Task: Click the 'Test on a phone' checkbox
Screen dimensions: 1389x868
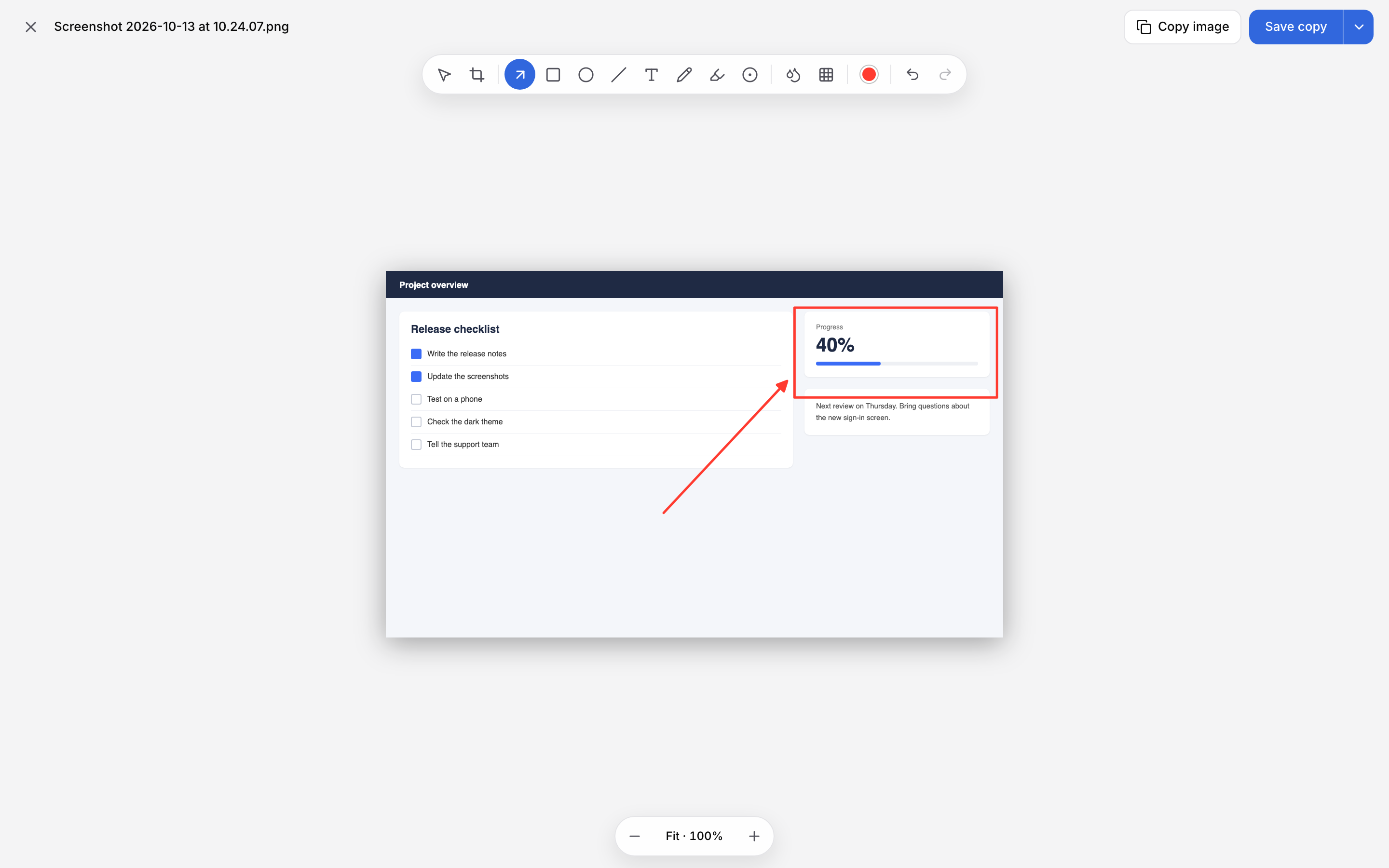Action: point(416,399)
